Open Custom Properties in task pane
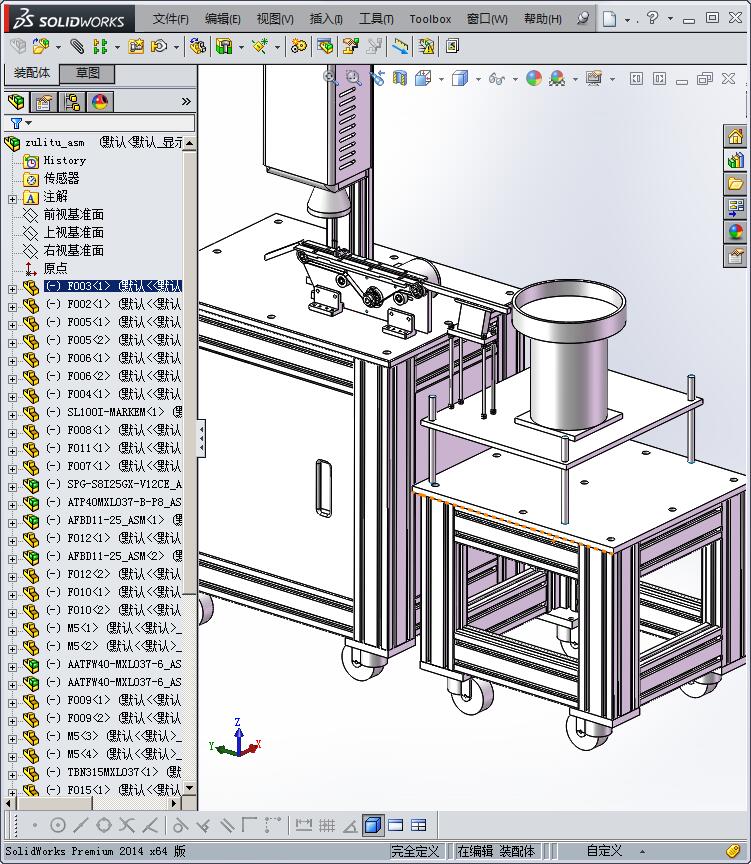This screenshot has height=864, width=751. [736, 256]
